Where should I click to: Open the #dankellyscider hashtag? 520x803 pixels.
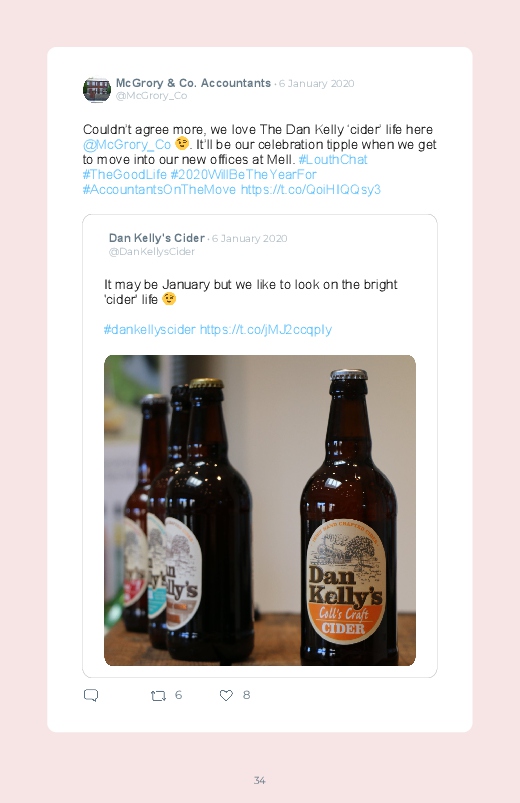coord(150,329)
